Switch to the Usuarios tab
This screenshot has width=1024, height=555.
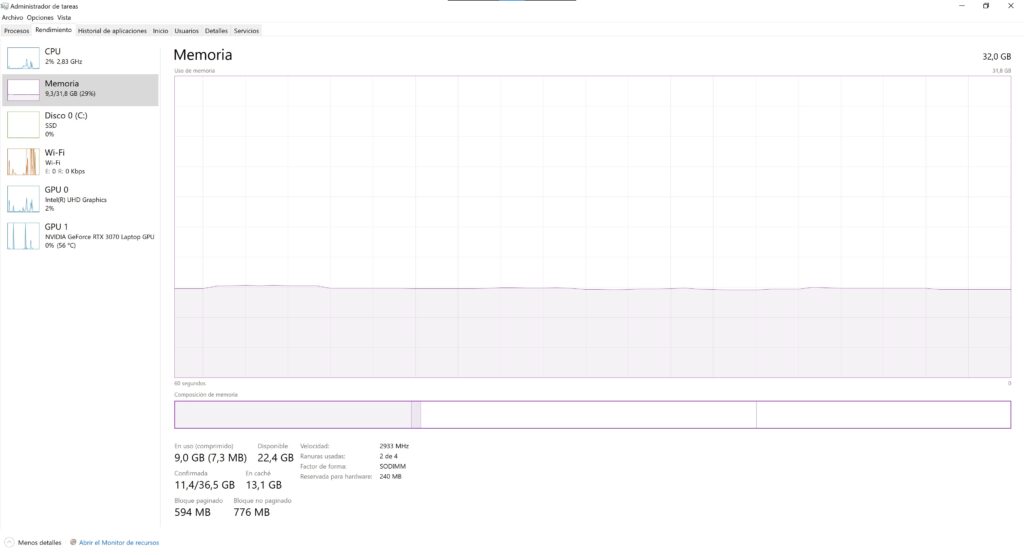(x=186, y=31)
